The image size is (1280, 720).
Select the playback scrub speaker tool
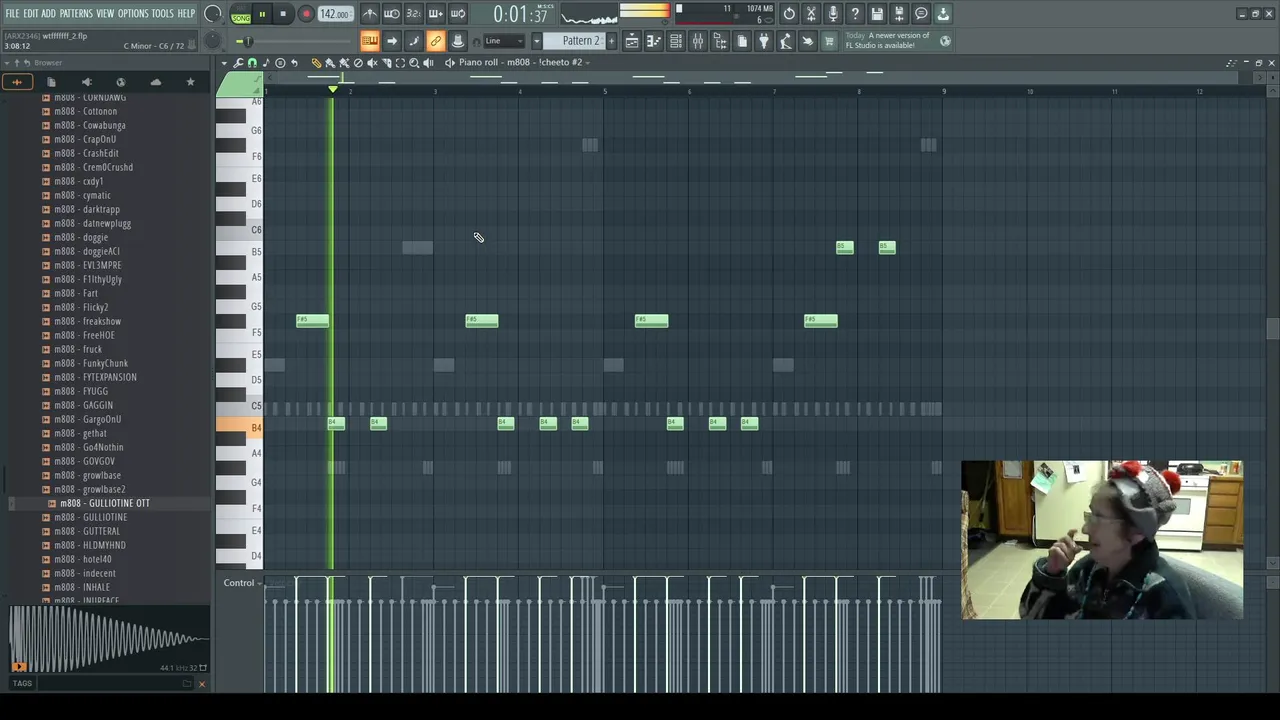428,63
